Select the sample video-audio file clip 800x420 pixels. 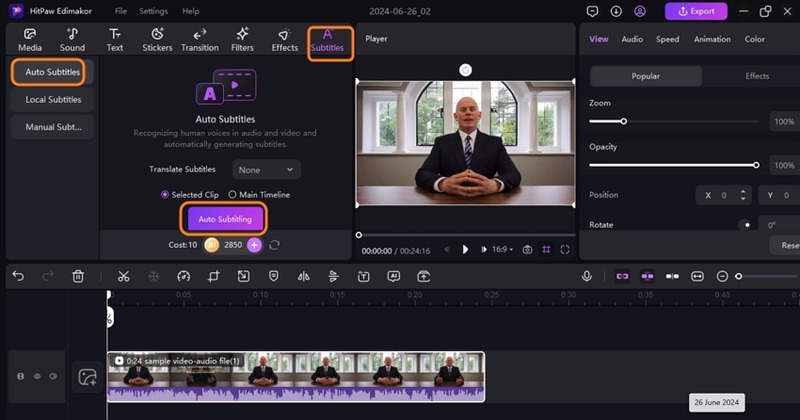(296, 377)
